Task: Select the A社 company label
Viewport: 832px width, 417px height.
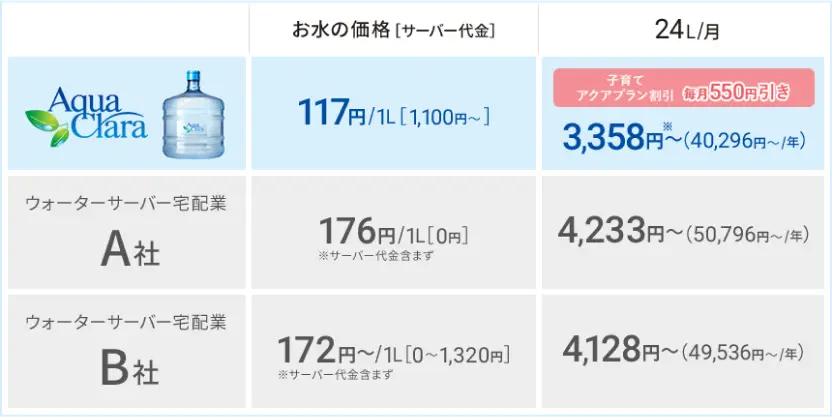Action: [x=130, y=251]
